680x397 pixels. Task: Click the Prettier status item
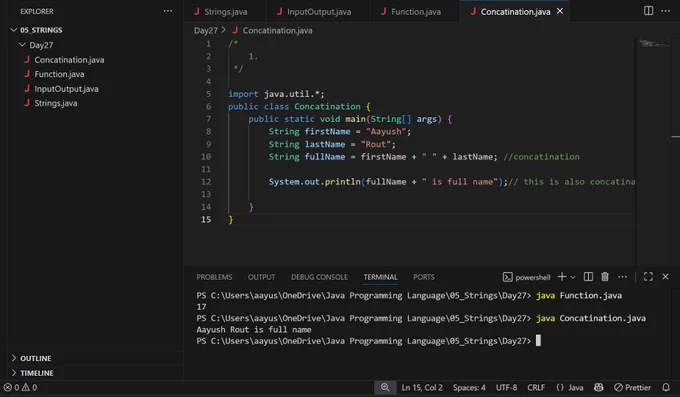[x=632, y=387]
